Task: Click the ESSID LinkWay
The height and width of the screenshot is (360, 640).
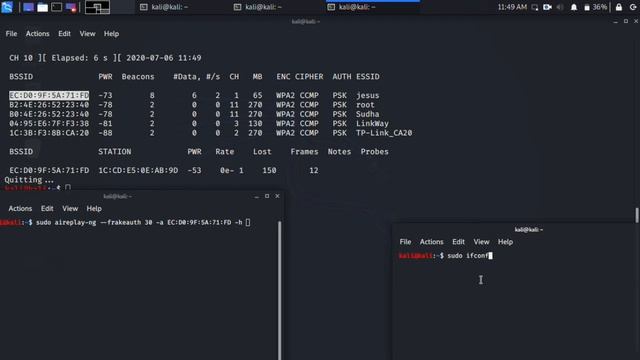Action: (372, 123)
